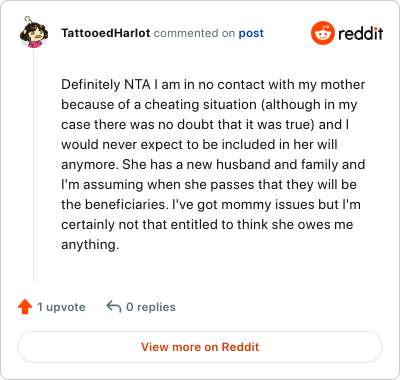Click the black reddit wordmark
This screenshot has height=380, width=400.
coord(360,33)
